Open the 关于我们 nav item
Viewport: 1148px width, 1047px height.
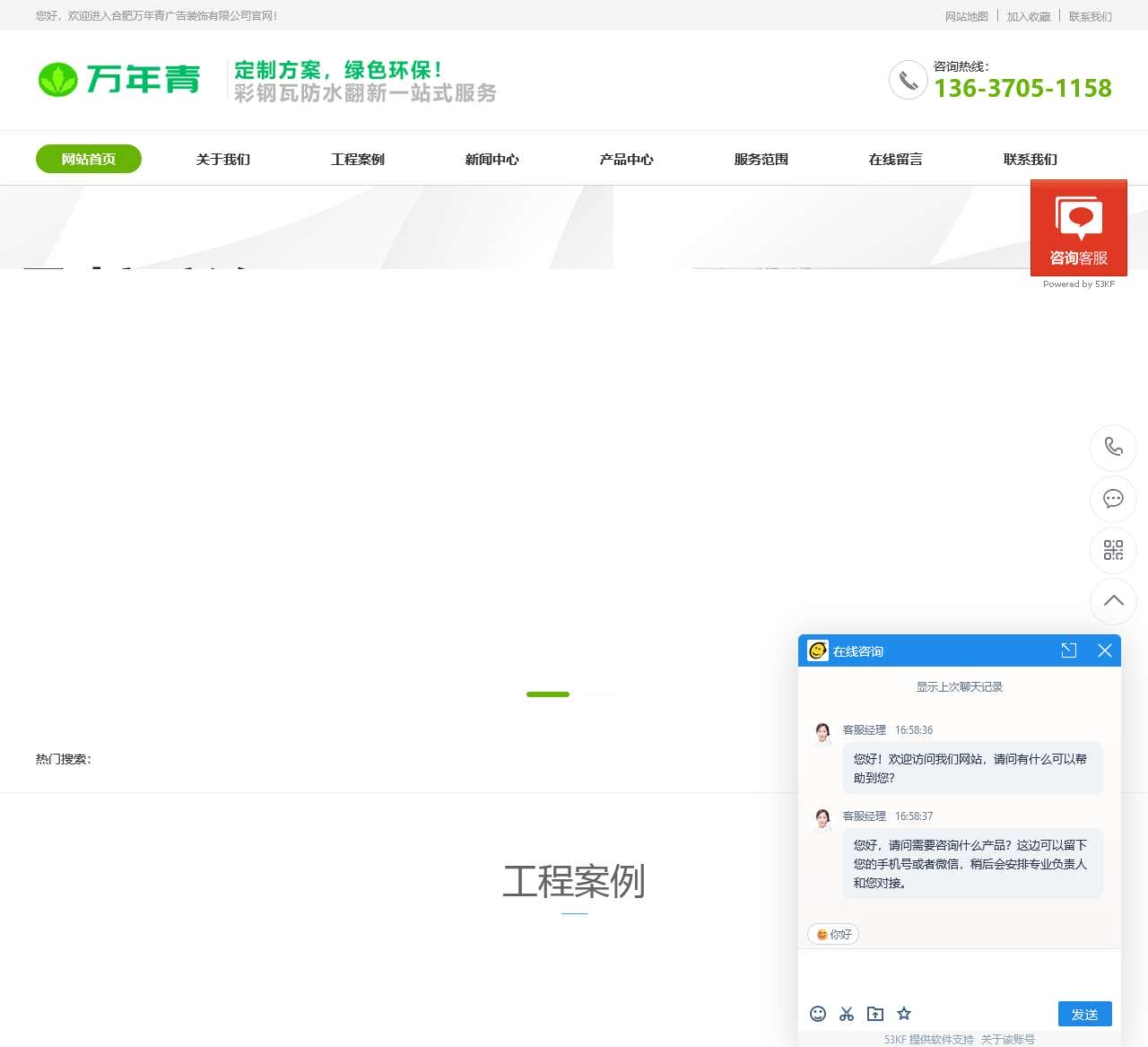pos(223,159)
